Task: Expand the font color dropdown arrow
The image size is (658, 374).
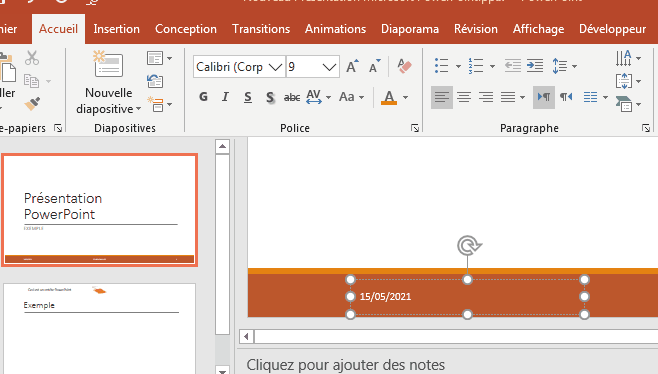Action: pyautogui.click(x=405, y=97)
